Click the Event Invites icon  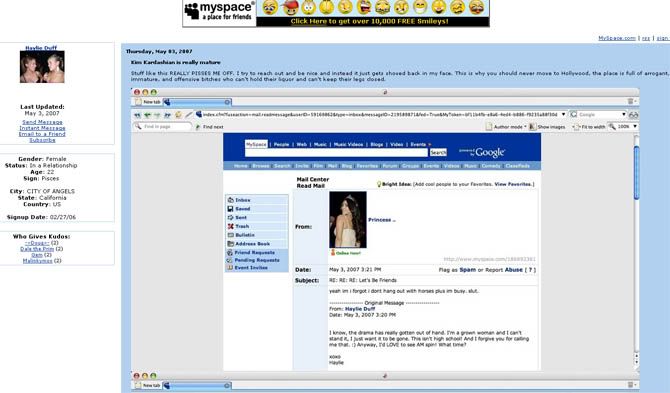(229, 268)
